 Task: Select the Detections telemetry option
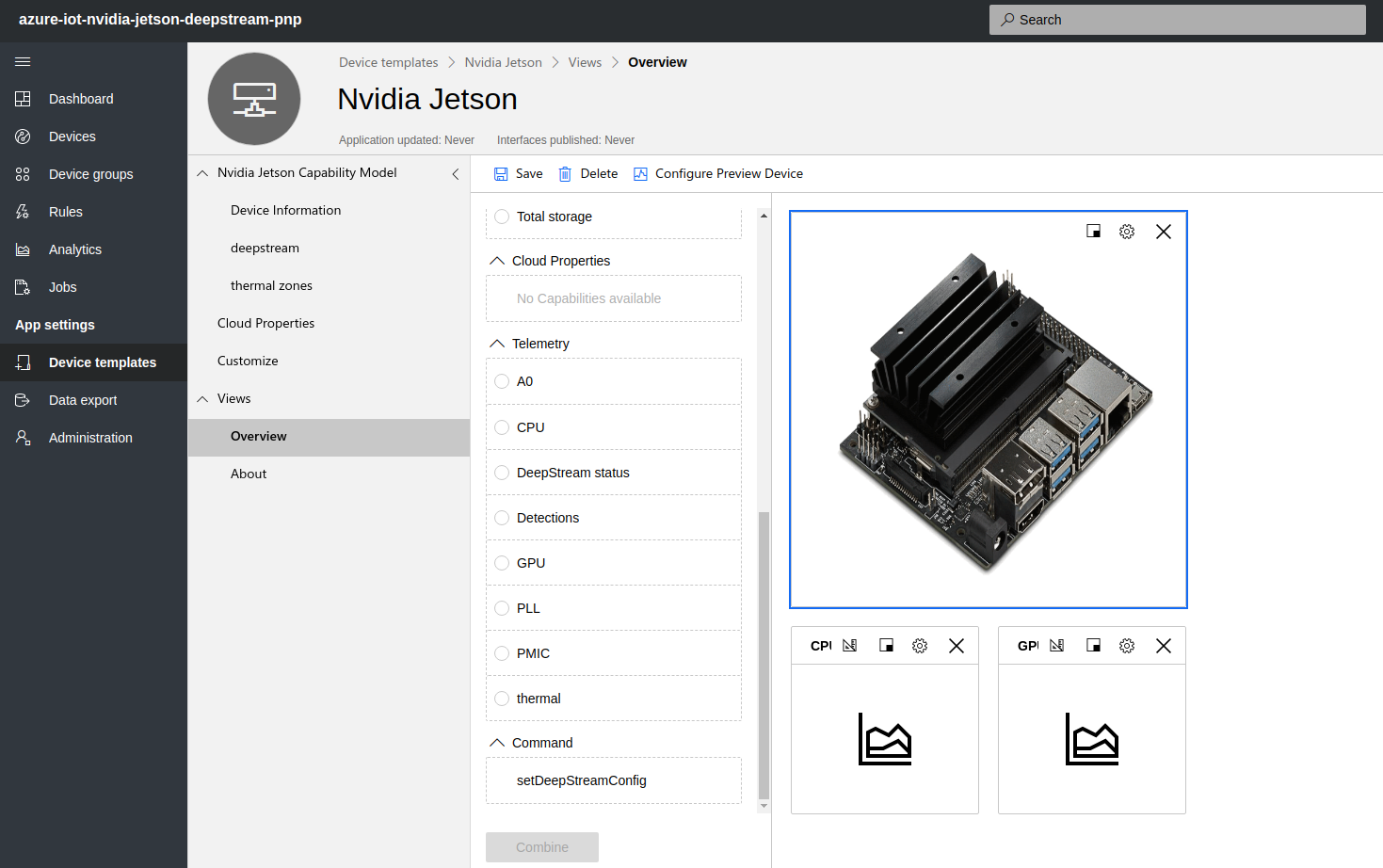(x=502, y=518)
